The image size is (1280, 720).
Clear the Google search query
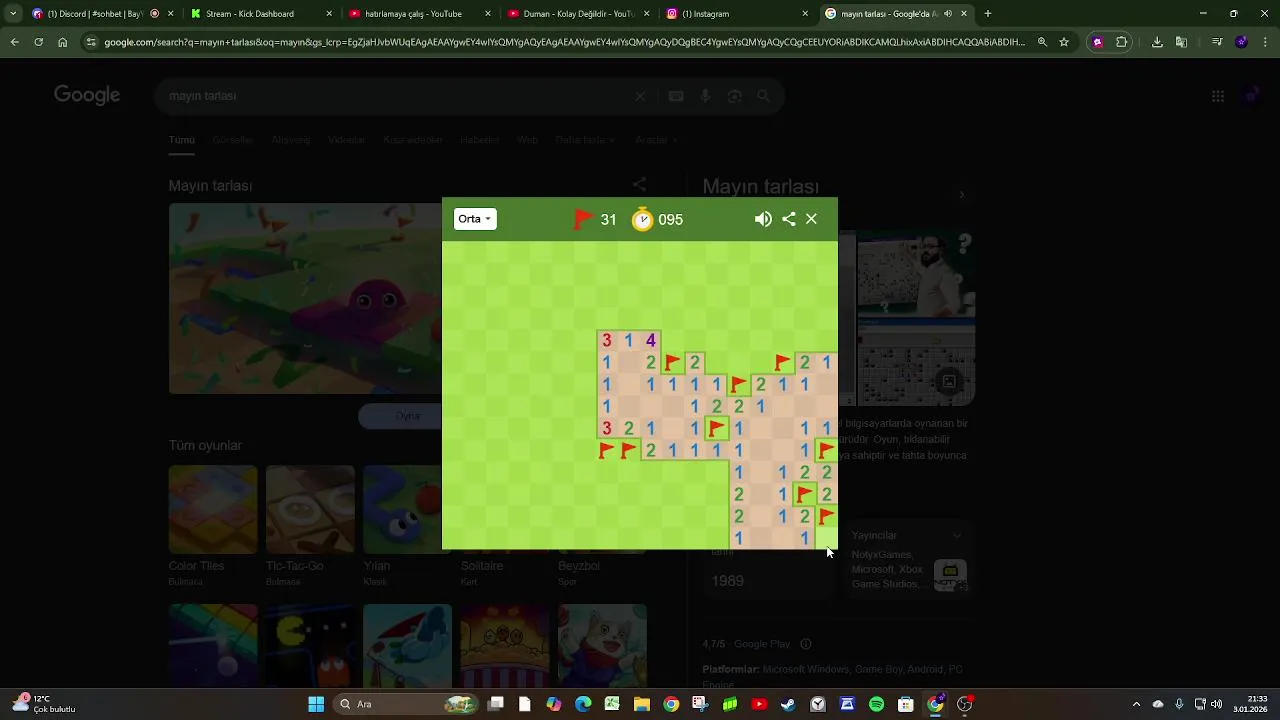tap(641, 96)
